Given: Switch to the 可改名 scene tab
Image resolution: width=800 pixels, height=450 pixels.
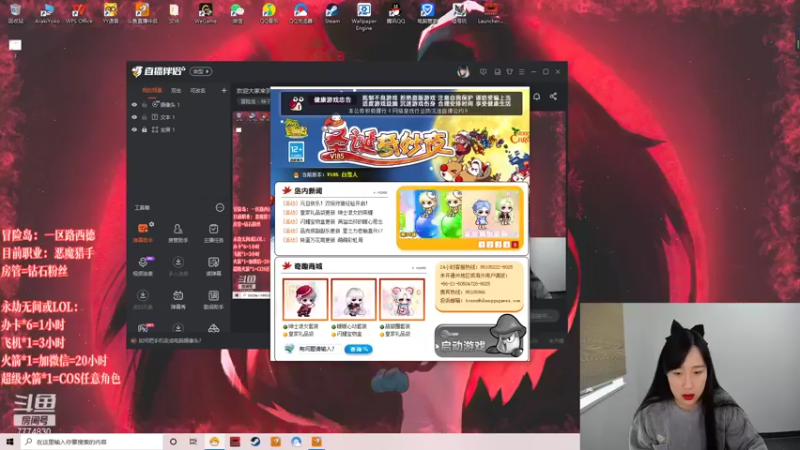Looking at the screenshot, I should tap(198, 90).
